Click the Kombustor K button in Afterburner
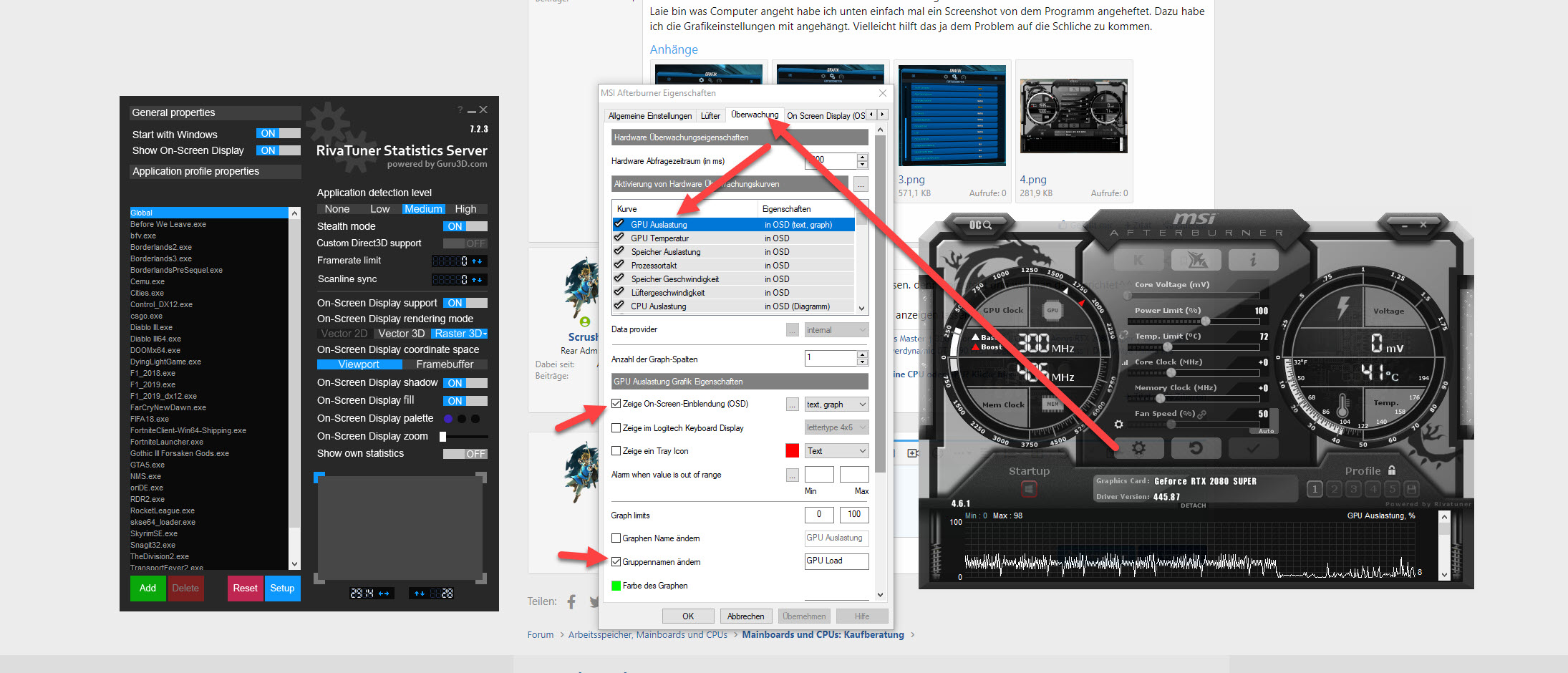 1138,260
